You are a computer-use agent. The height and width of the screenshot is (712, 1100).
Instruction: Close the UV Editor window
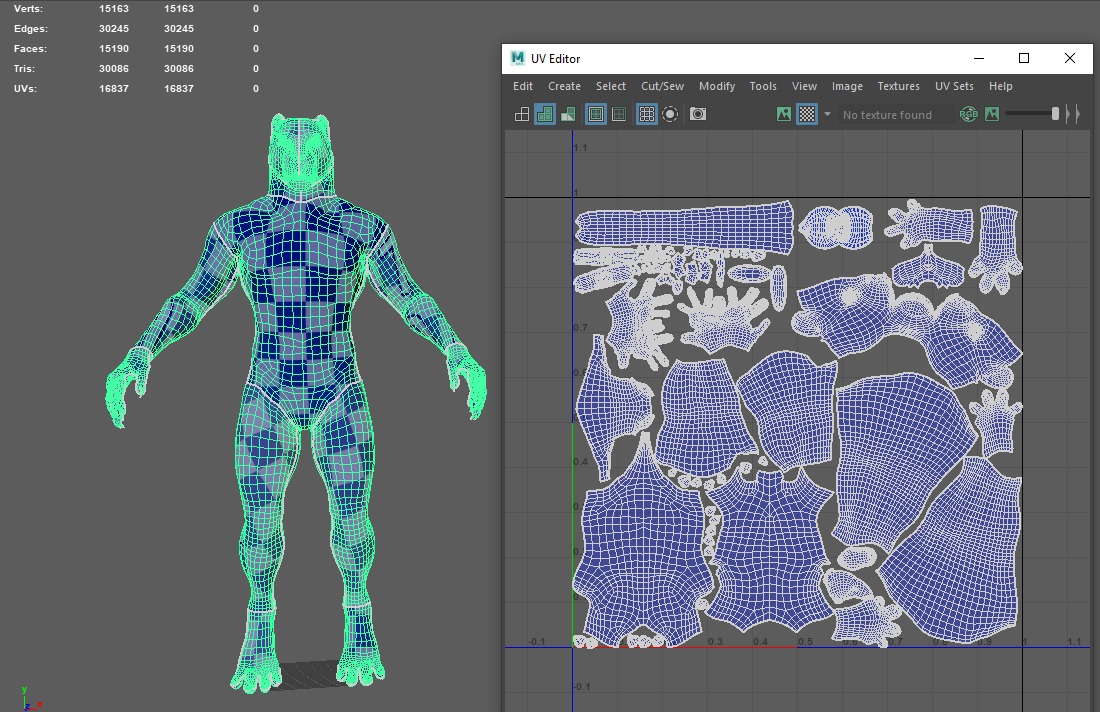pyautogui.click(x=1070, y=58)
